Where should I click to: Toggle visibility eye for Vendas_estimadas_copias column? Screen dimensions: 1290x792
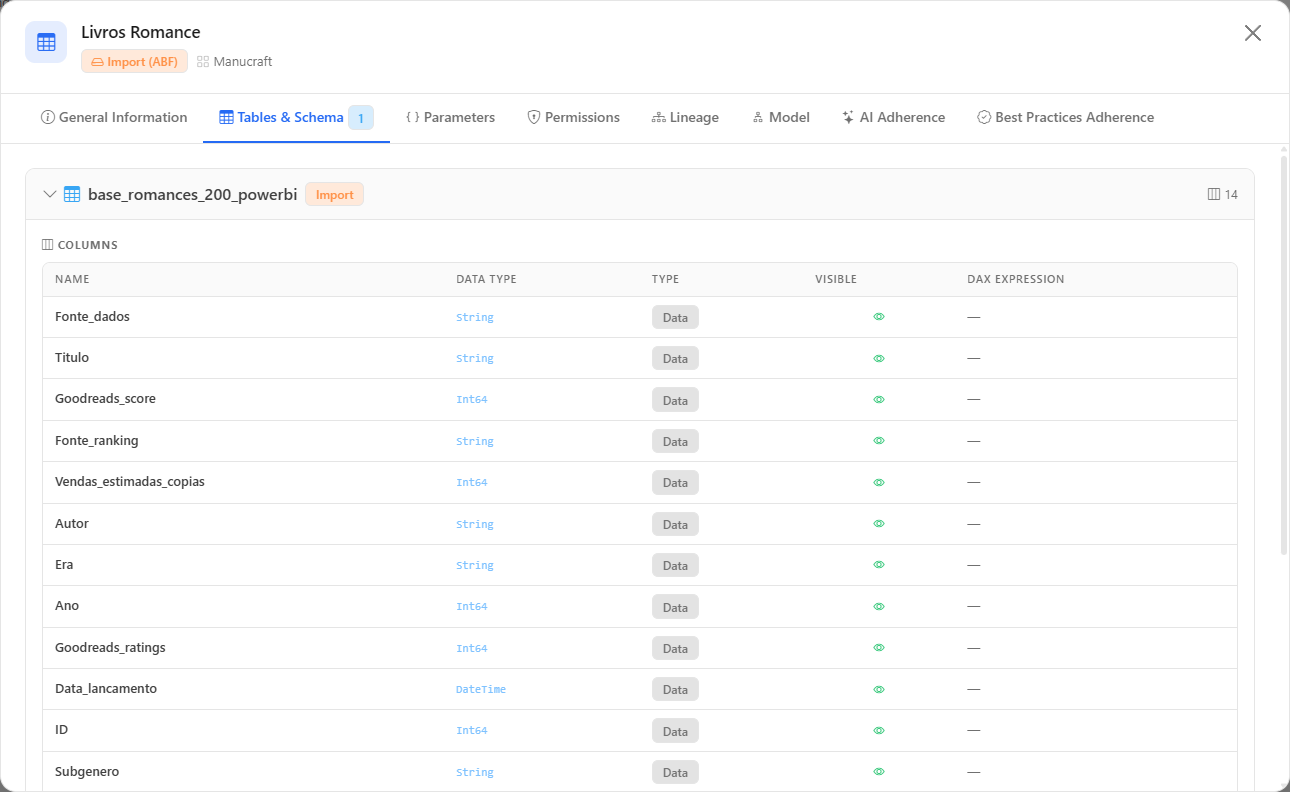(879, 482)
